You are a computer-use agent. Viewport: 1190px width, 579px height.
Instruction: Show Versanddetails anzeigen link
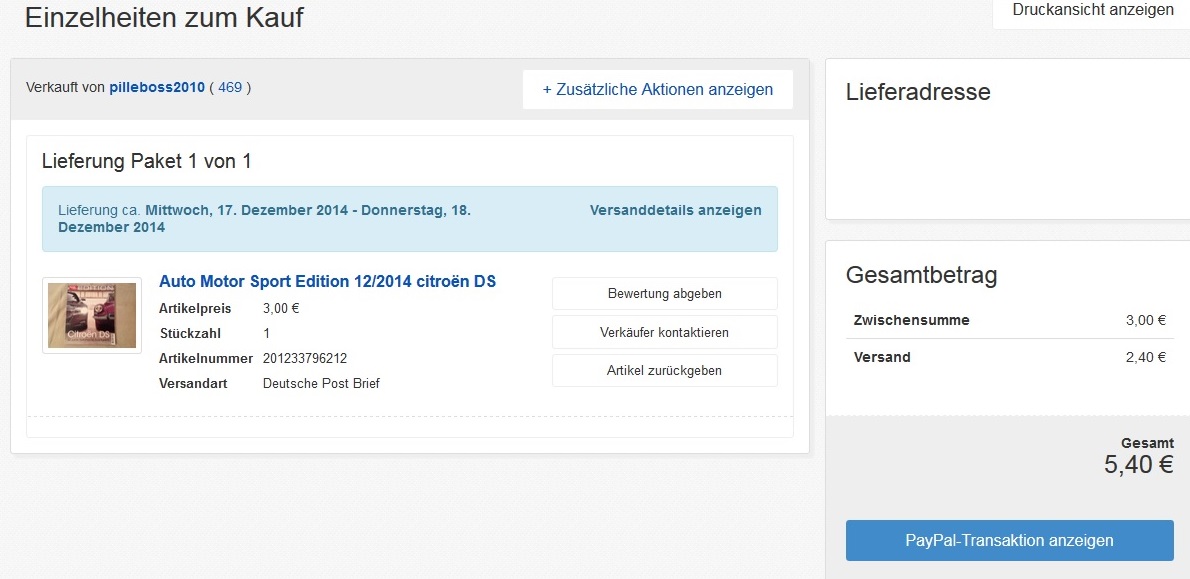pyautogui.click(x=675, y=211)
